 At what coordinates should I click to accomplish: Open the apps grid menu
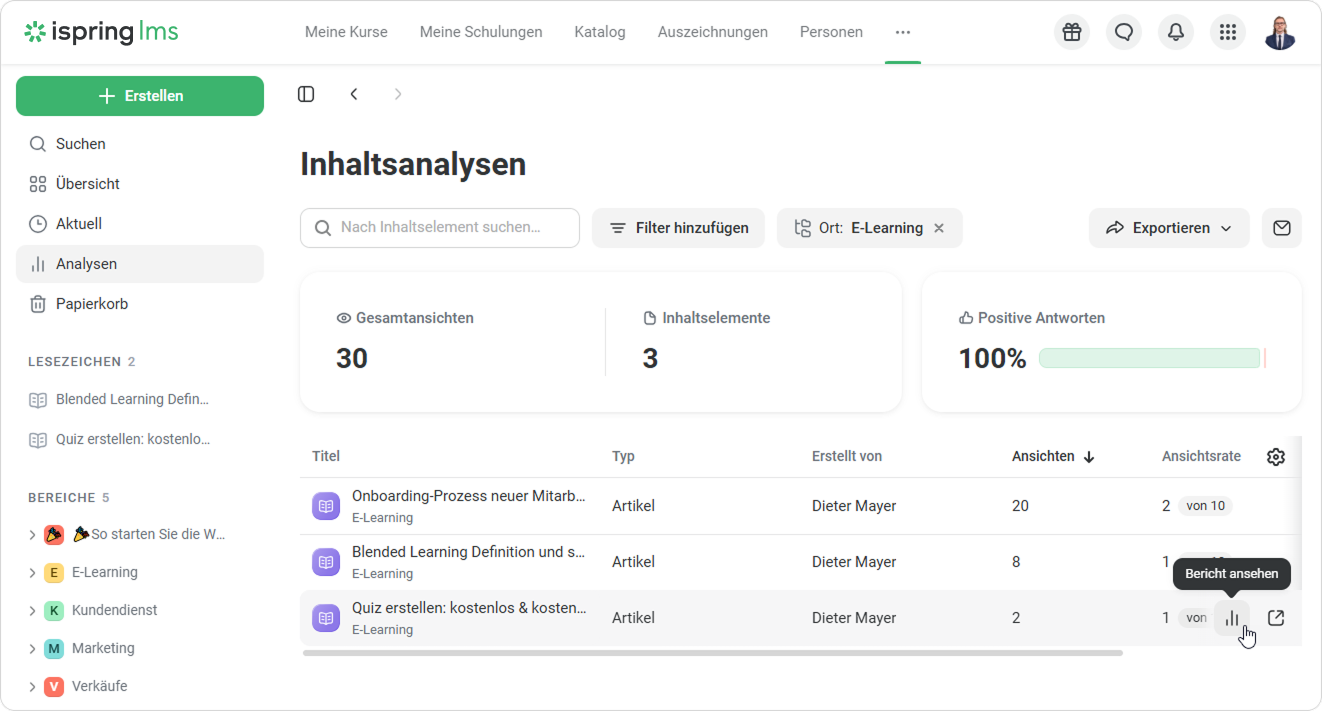point(1228,32)
